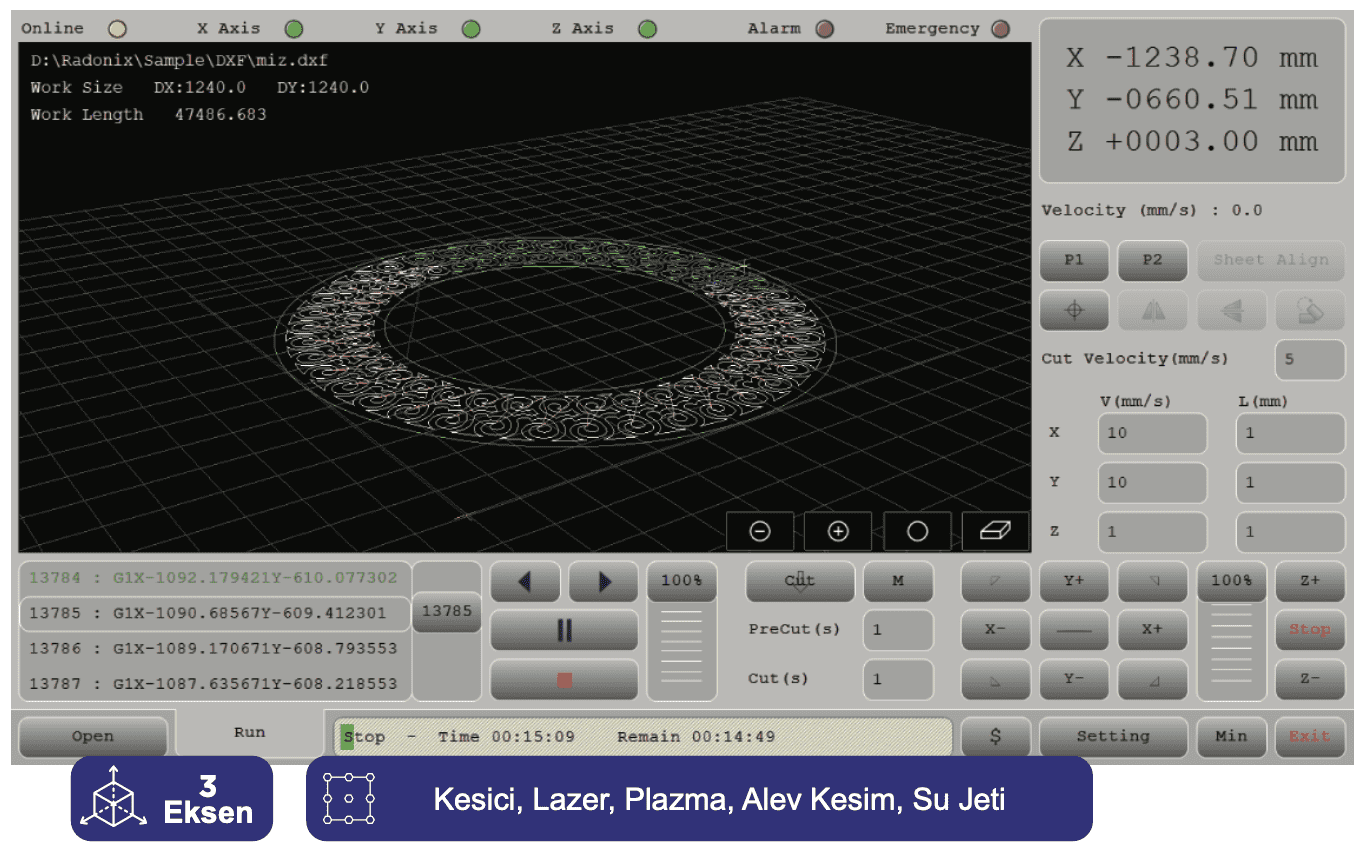Click the Cut Velocity input field

tap(1309, 359)
